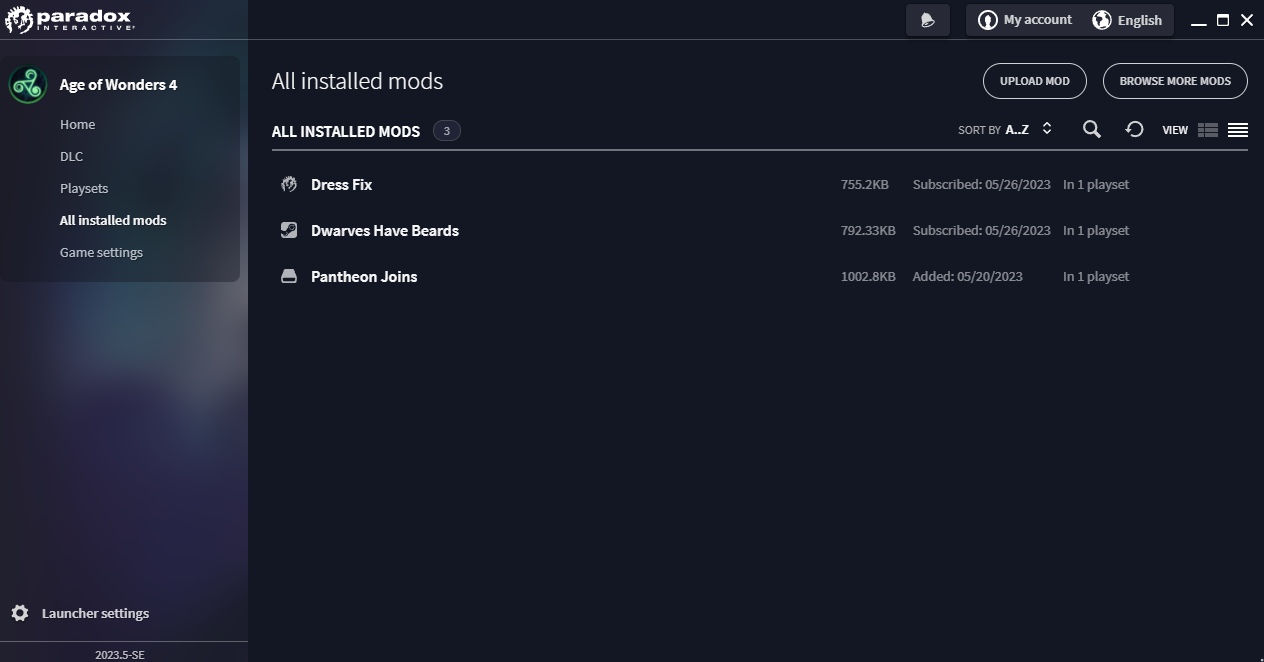Go to the Playsets section
The height and width of the screenshot is (662, 1264).
[84, 188]
